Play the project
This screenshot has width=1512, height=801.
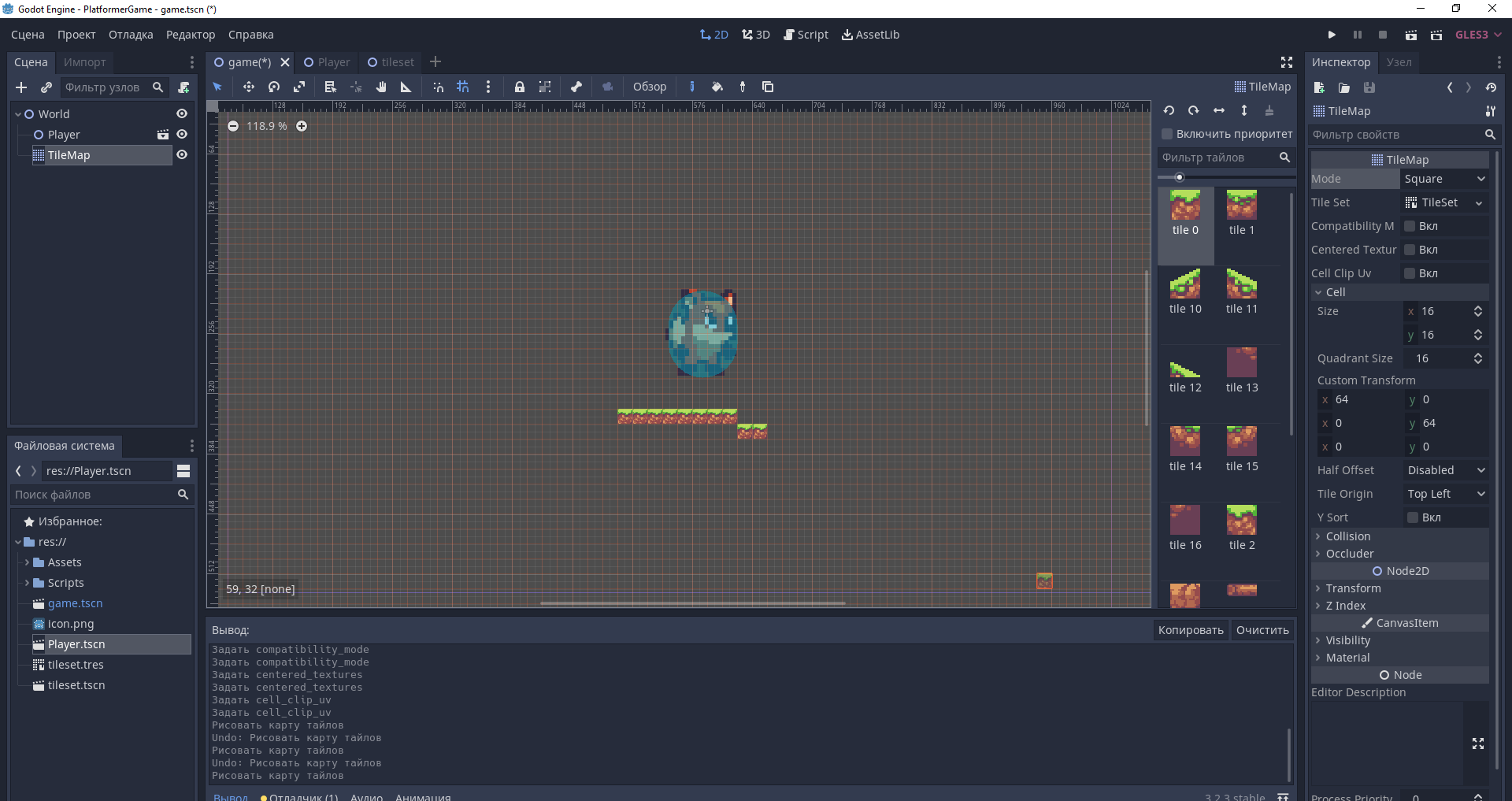point(1332,35)
